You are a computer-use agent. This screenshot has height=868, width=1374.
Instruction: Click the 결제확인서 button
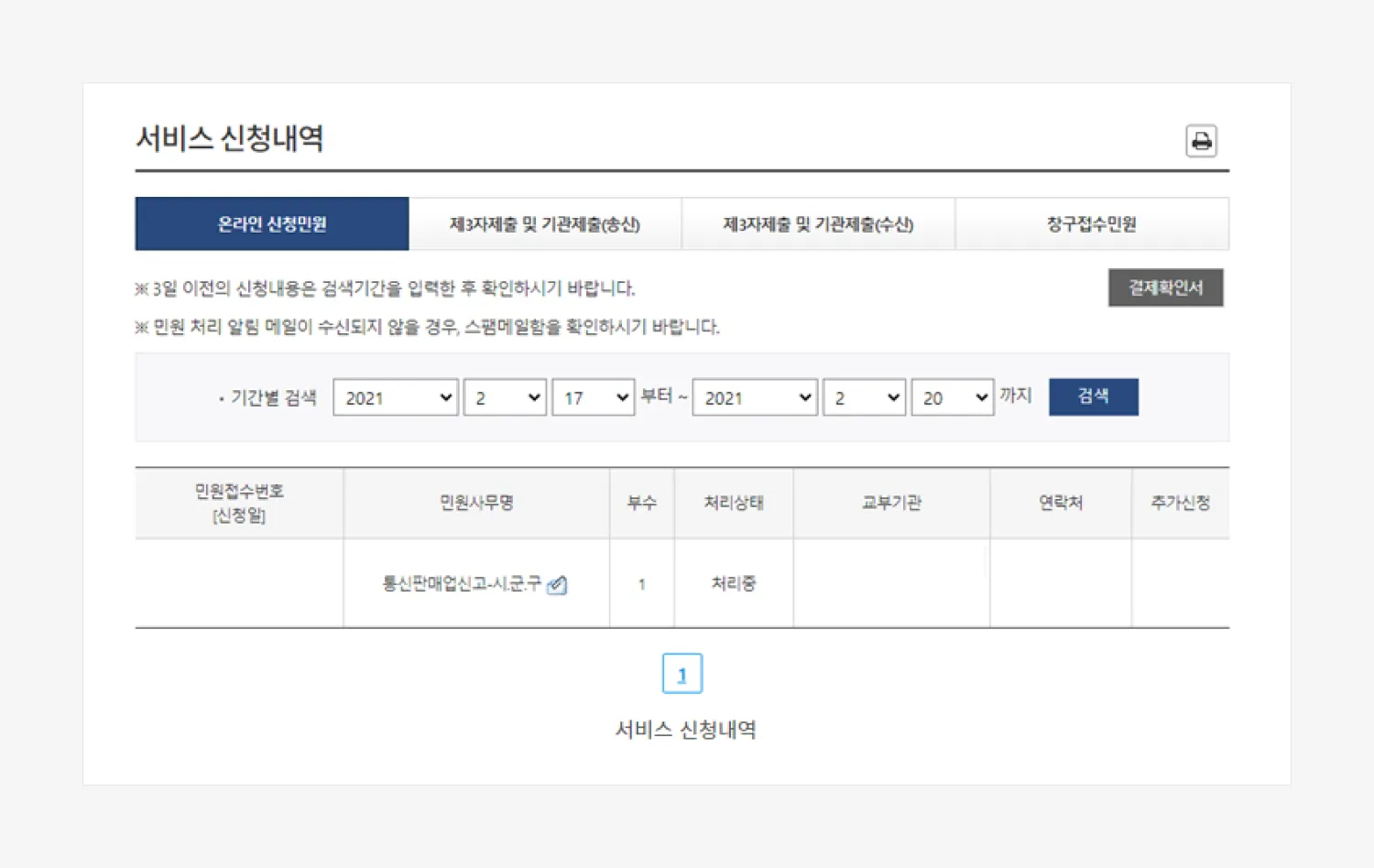tap(1165, 288)
